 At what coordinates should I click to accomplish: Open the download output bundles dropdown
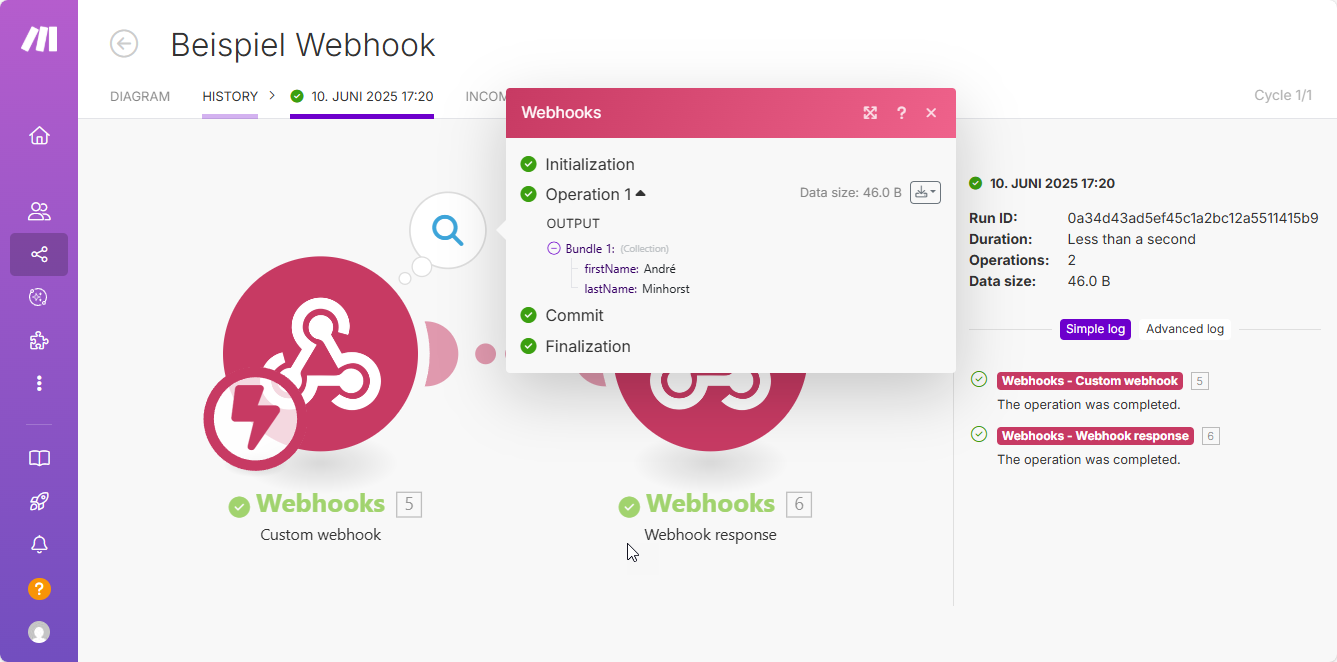[x=925, y=193]
